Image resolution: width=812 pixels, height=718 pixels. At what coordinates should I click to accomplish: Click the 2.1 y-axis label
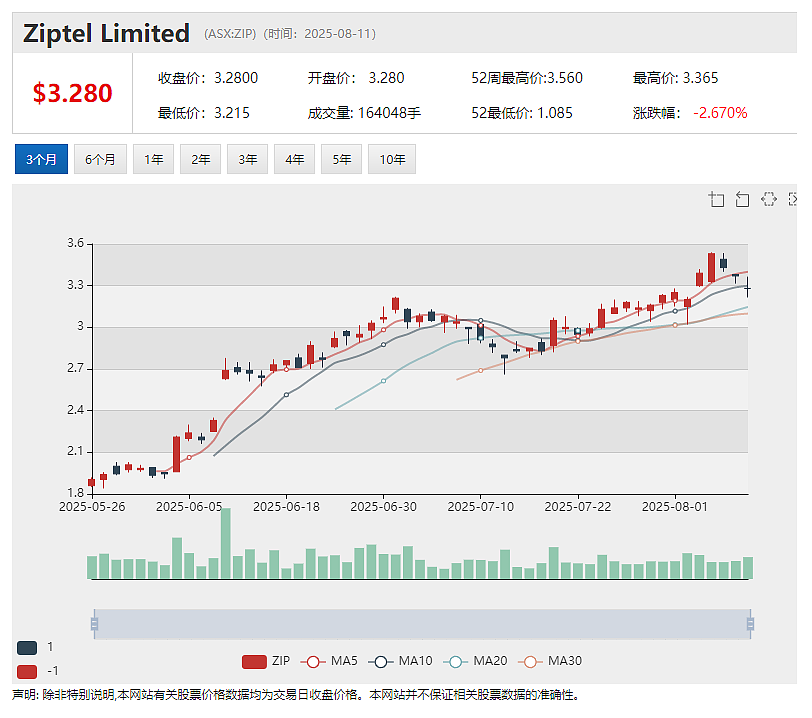(x=76, y=451)
